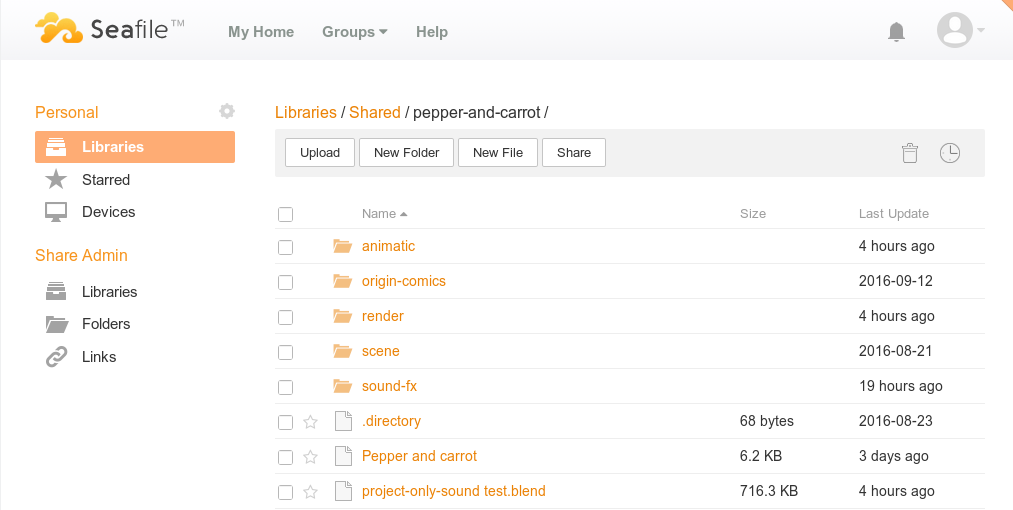Open the library trash bin icon
1013x510 pixels.
click(910, 153)
